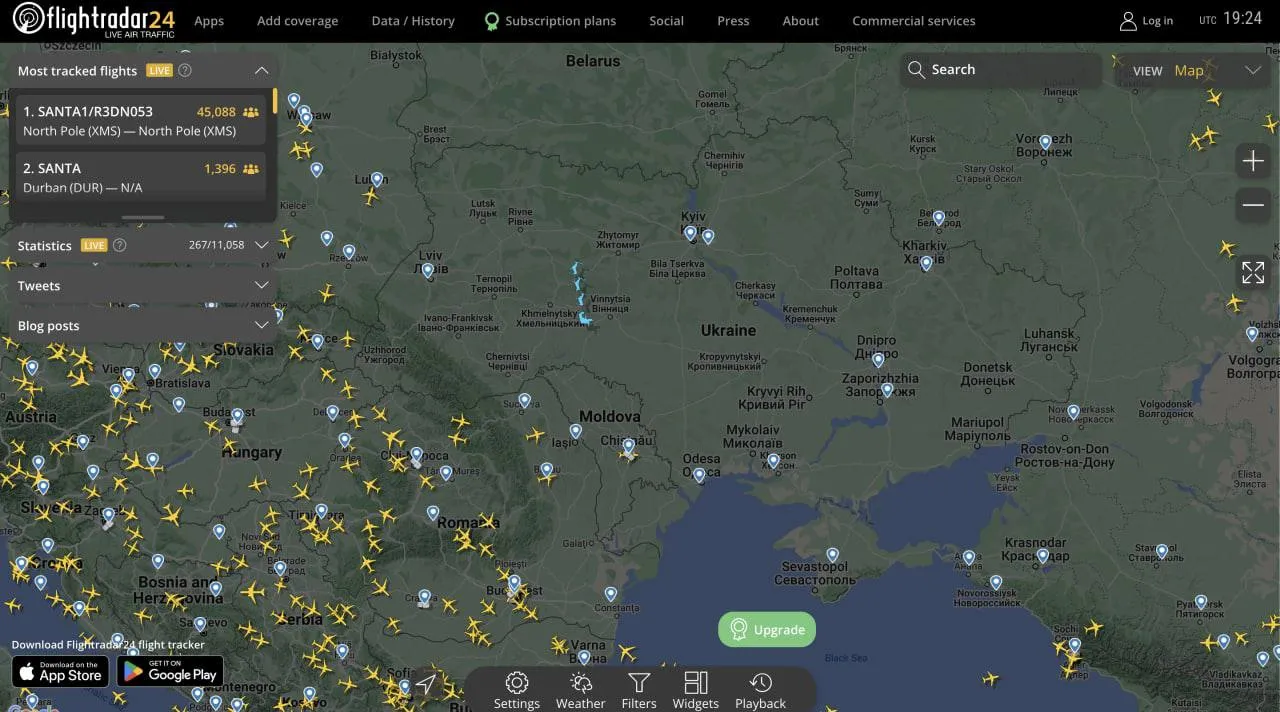
Task: Start Playback history mode
Action: (760, 690)
